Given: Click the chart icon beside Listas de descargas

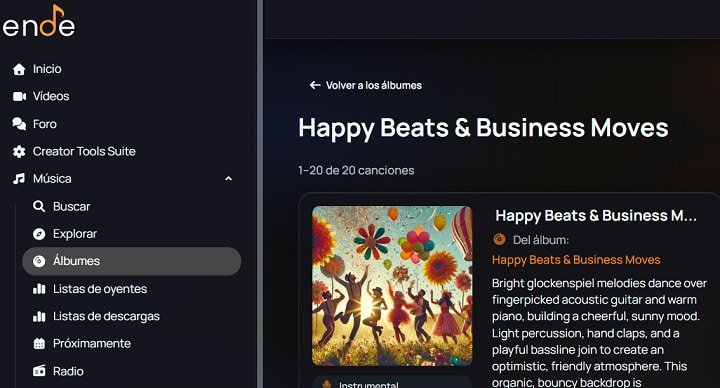Looking at the screenshot, I should tap(39, 316).
